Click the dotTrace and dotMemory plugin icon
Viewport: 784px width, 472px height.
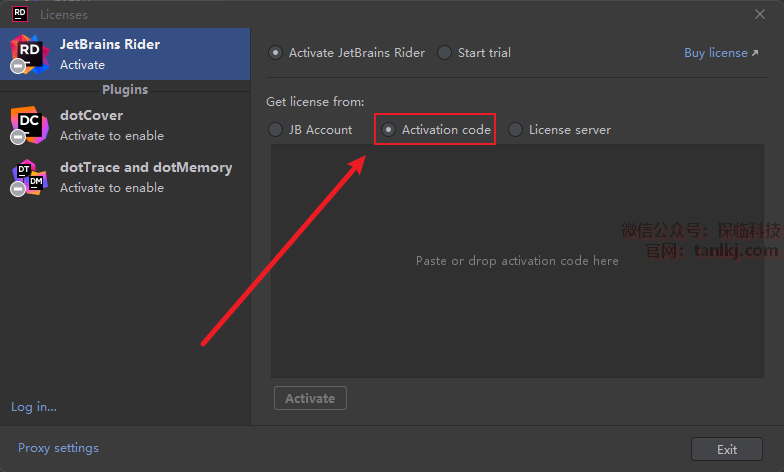(x=29, y=177)
